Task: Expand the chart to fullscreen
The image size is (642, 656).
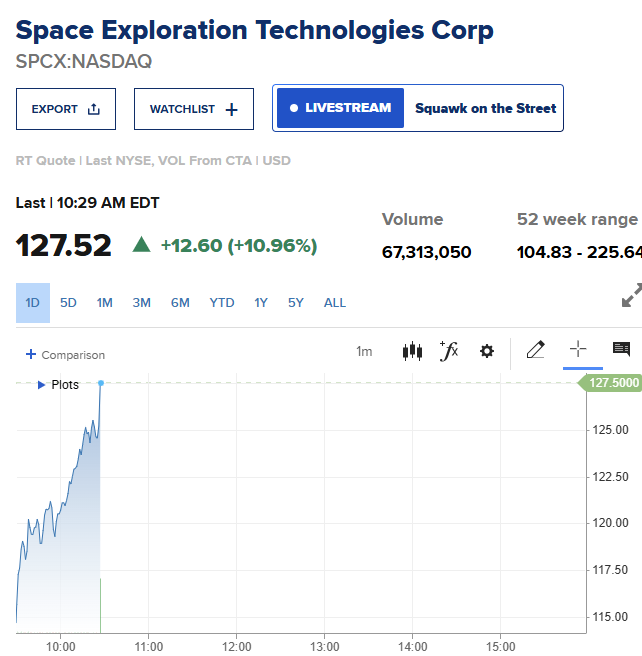Action: [x=632, y=295]
